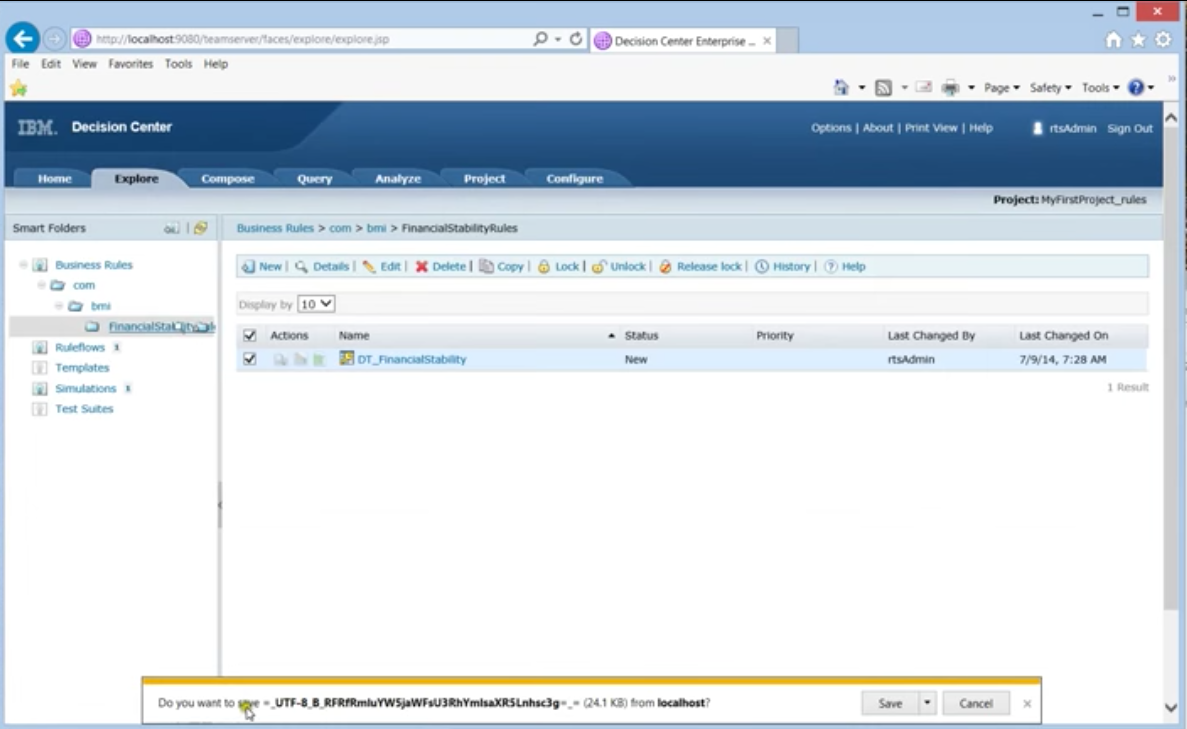The height and width of the screenshot is (729, 1187).
Task: Switch to the Compose tab
Action: coord(227,179)
